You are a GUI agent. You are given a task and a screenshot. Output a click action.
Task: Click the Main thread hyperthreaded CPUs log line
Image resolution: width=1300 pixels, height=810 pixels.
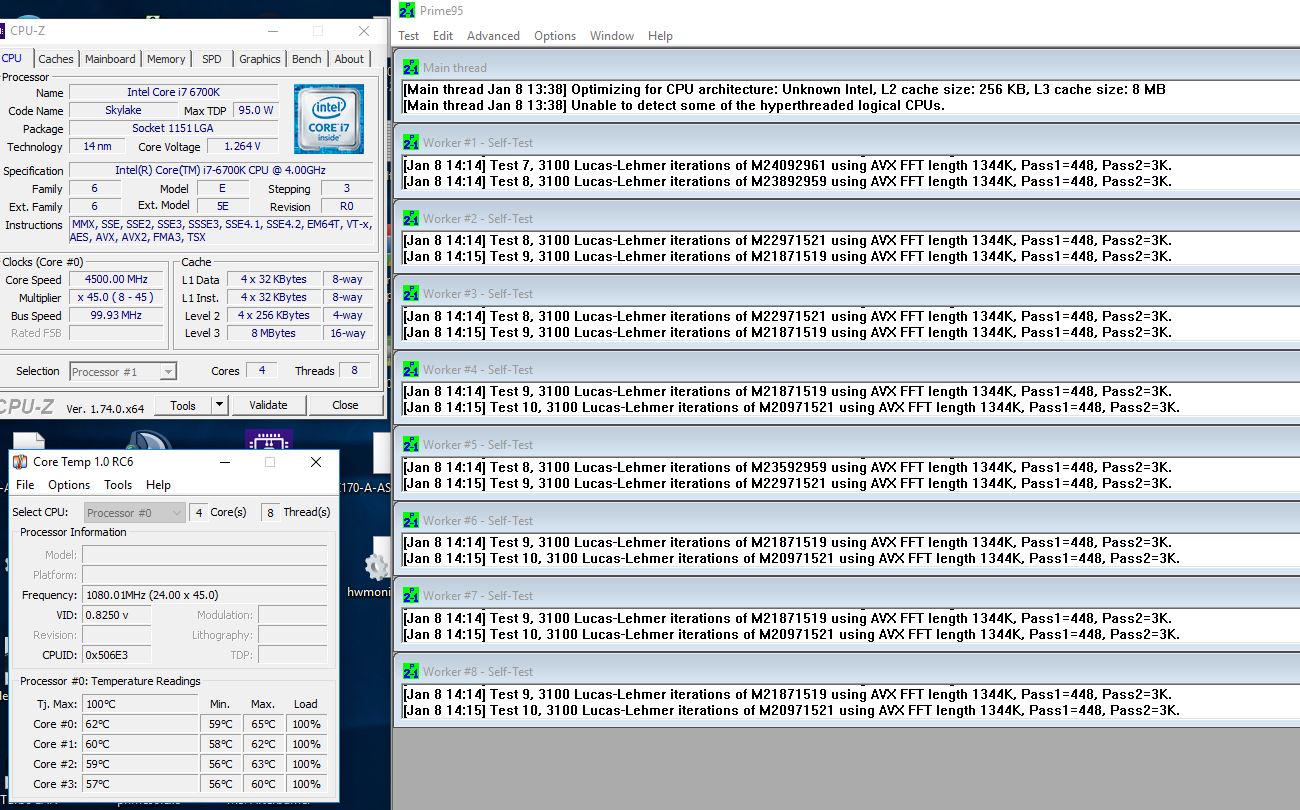pos(674,106)
